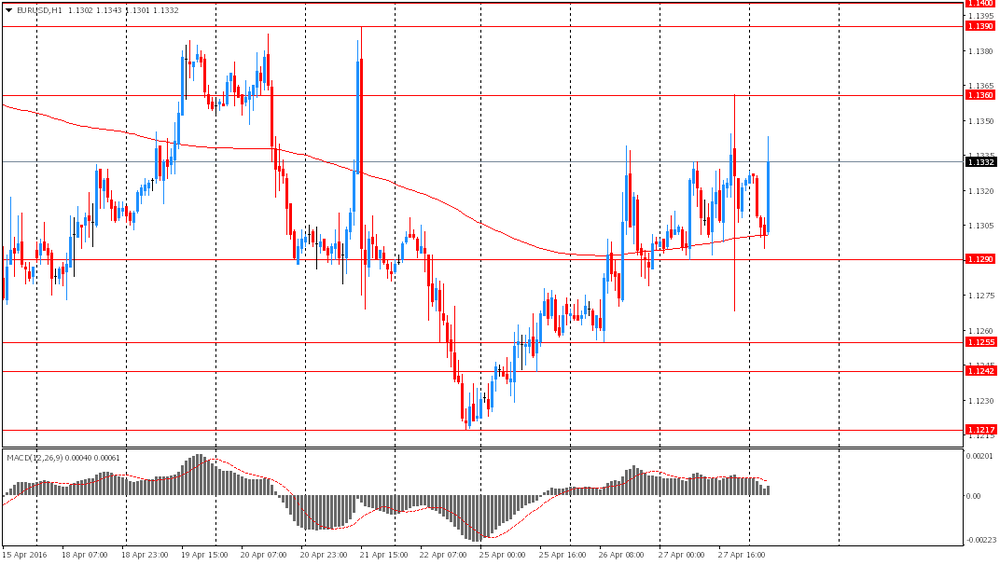This screenshot has width=1000, height=565.
Task: Select the 1.1242 red price level tag
Action: 979,371
